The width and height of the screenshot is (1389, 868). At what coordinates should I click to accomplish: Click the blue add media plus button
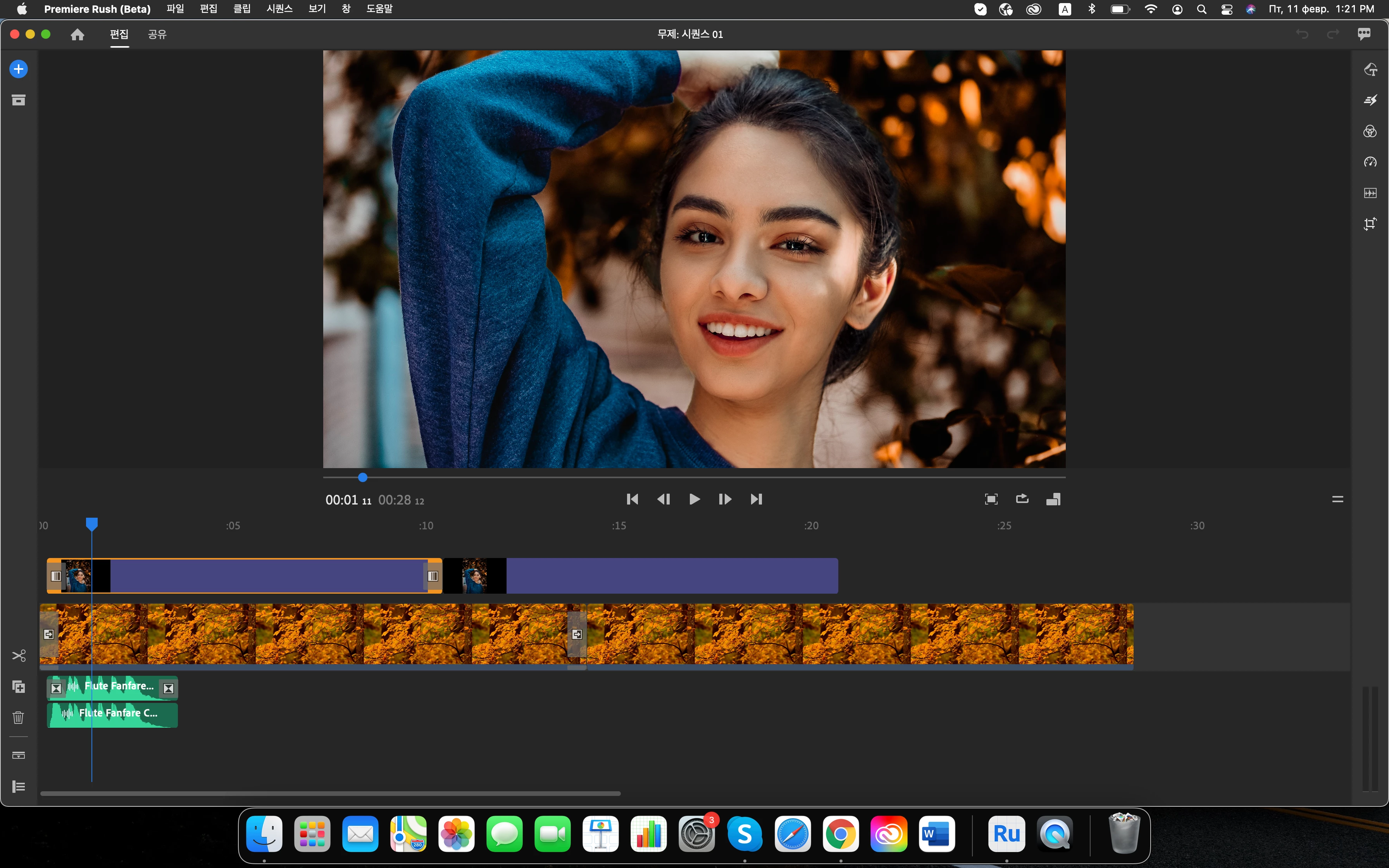pos(18,69)
